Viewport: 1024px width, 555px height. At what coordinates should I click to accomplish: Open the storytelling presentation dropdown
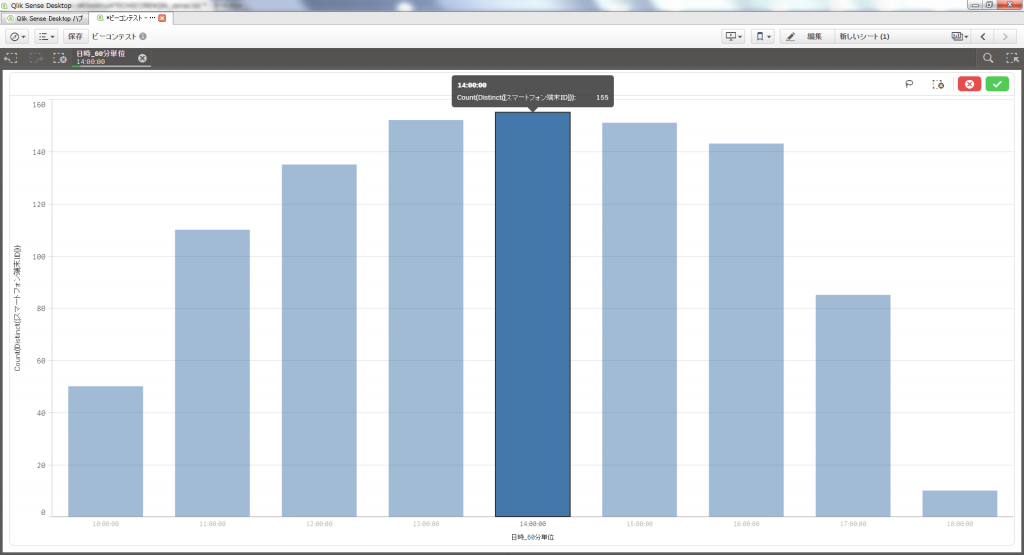733,36
